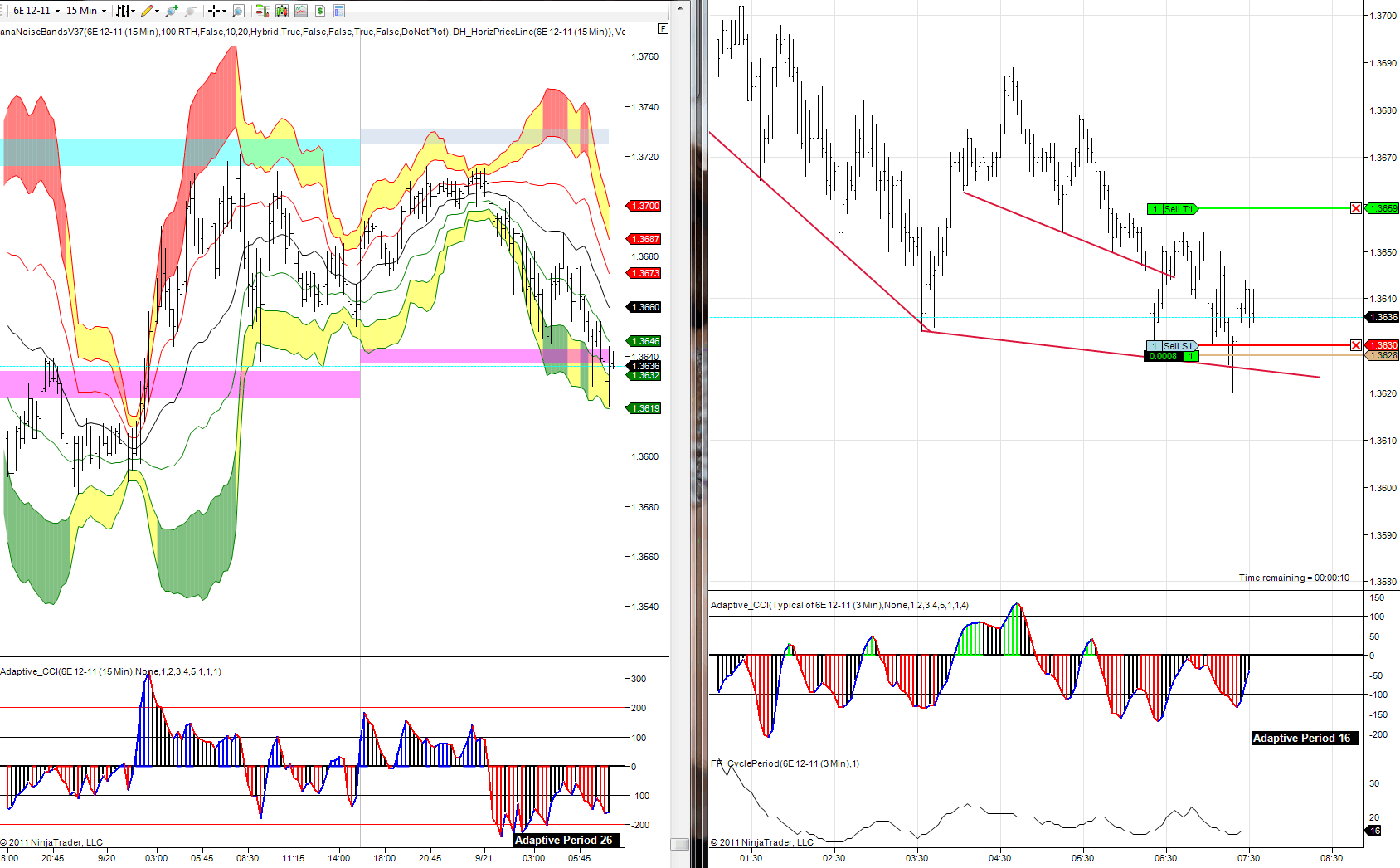Select the Sell T1 order label
Image resolution: width=1400 pixels, height=868 pixels.
tap(1173, 209)
